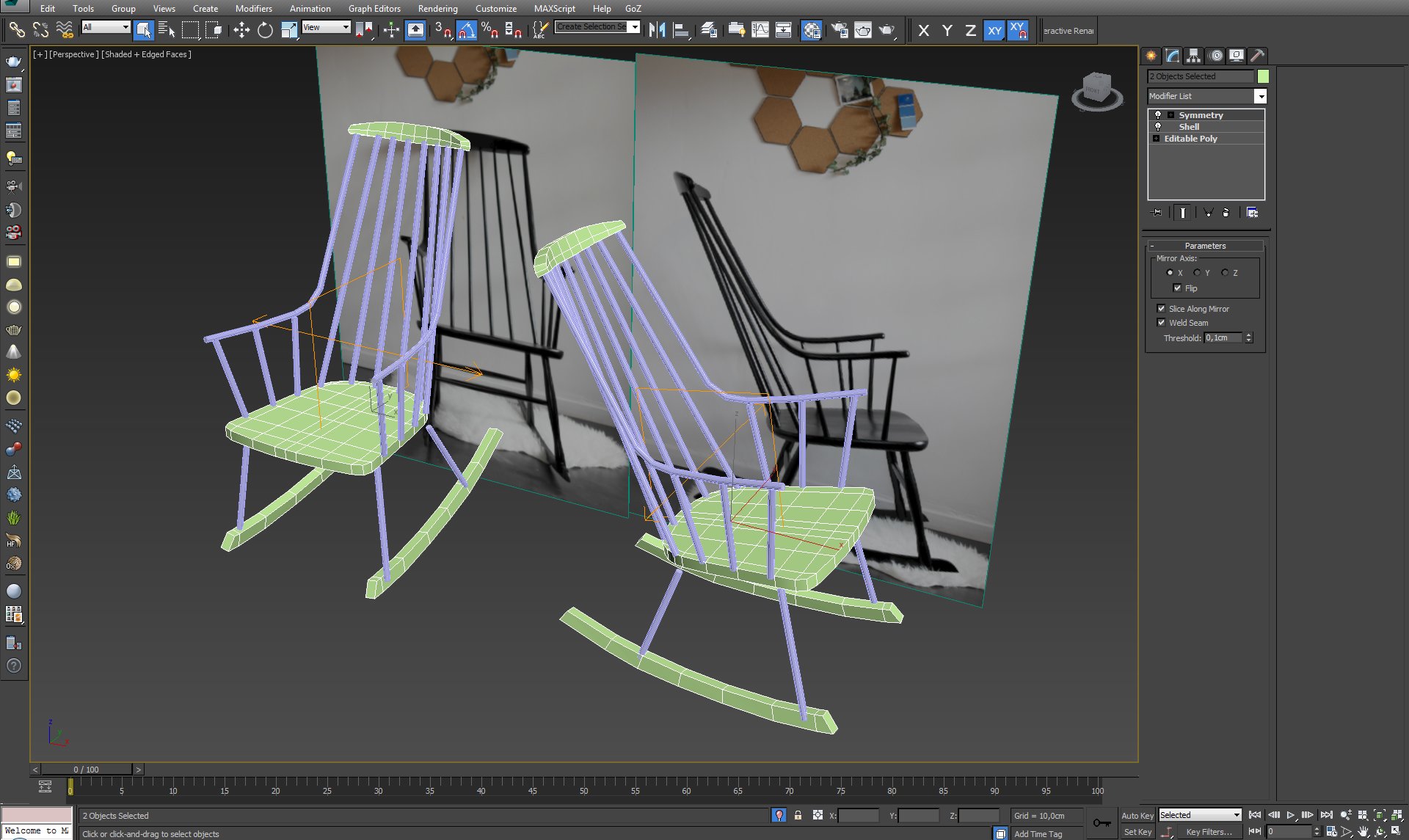
Task: Toggle Slice Along Mirror checkbox
Action: [x=1161, y=309]
